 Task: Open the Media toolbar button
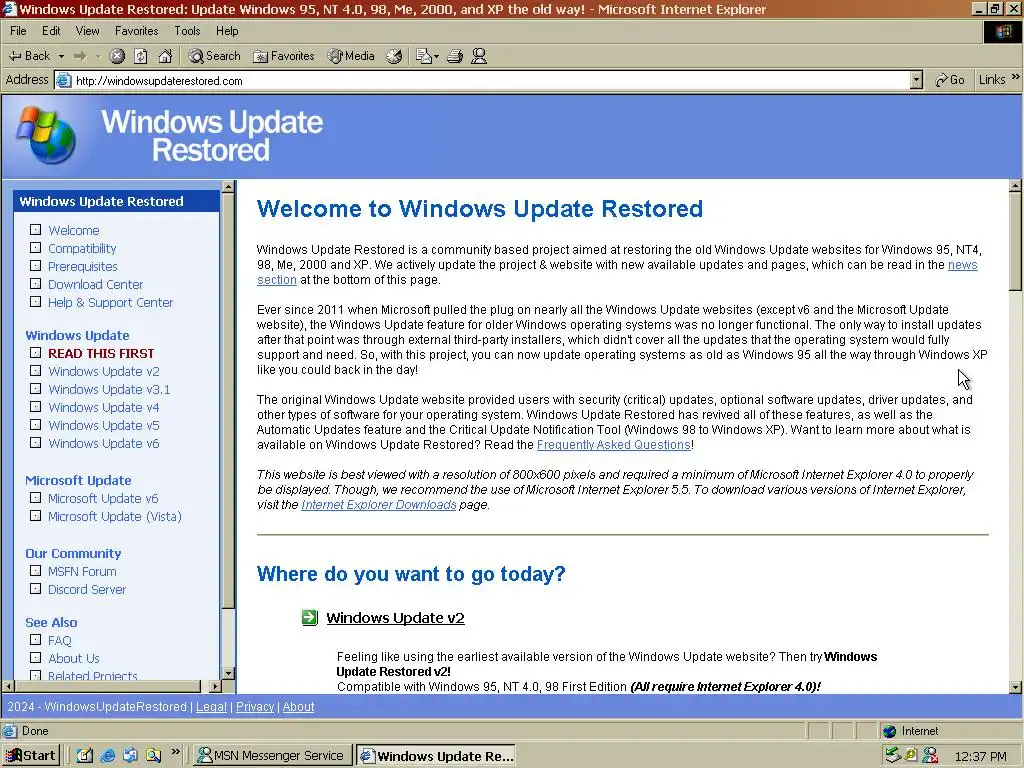(351, 56)
